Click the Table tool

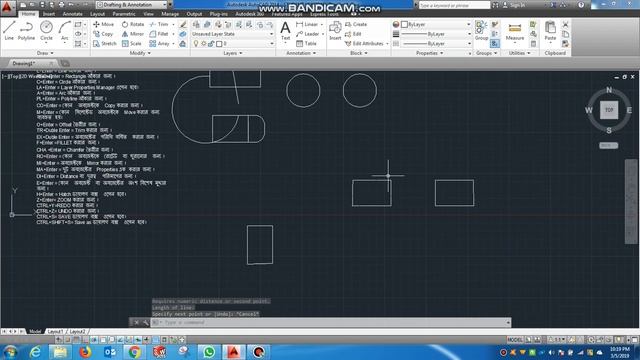[306, 43]
